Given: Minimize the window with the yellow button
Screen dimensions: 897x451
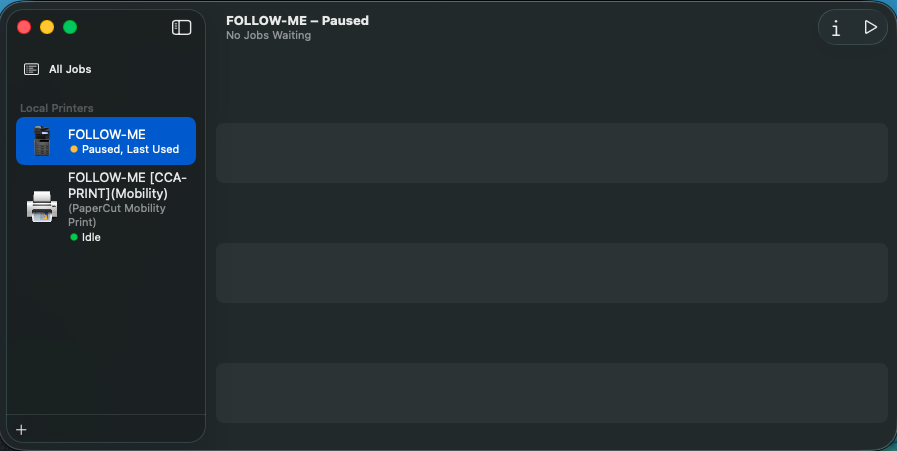Looking at the screenshot, I should click(47, 27).
